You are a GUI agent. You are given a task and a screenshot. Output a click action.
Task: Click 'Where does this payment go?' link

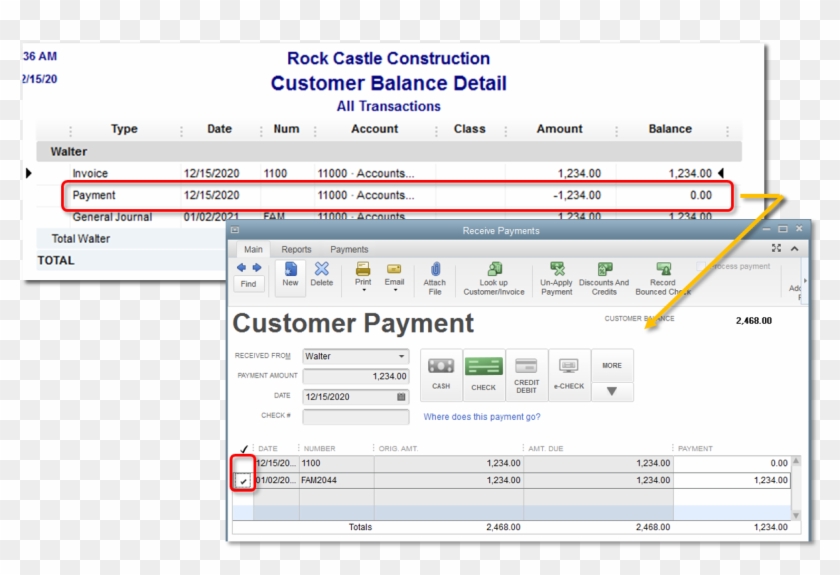pos(482,417)
